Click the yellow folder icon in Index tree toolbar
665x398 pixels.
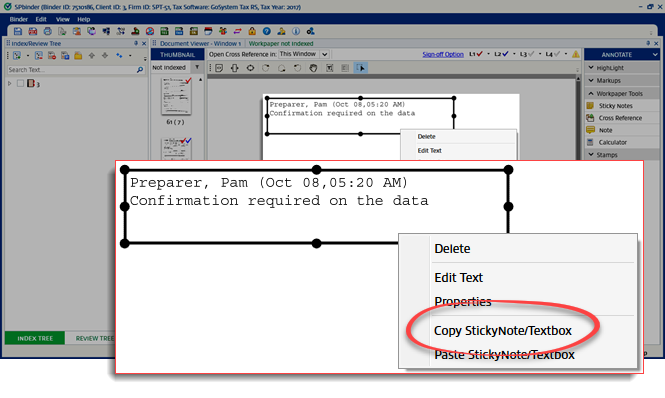[x=78, y=56]
